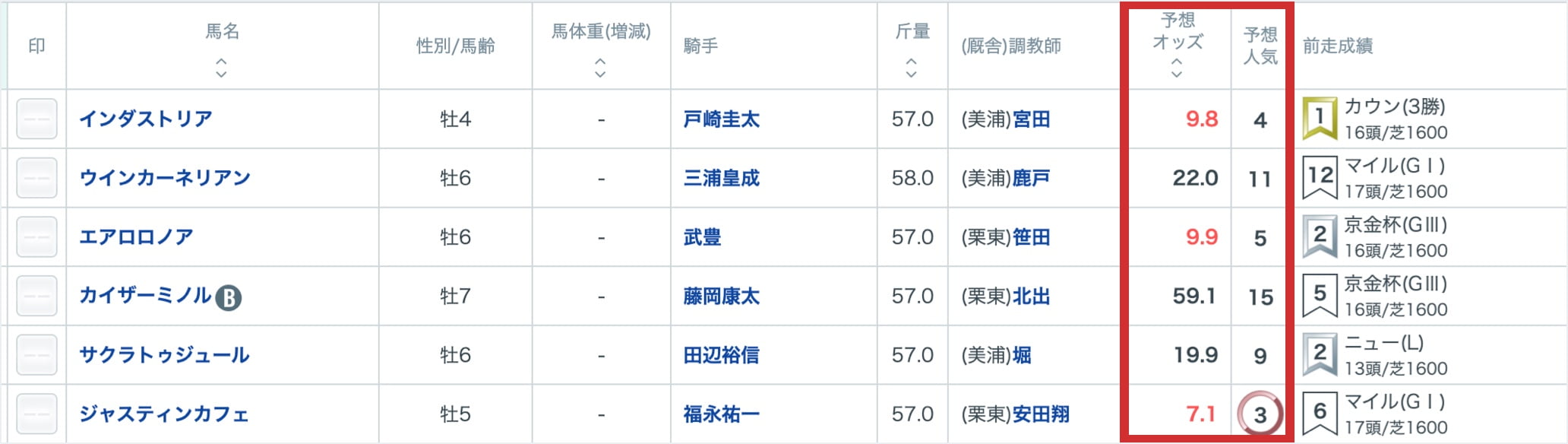Sort by 斤量 column arrows
The image size is (1568, 444).
point(912,68)
